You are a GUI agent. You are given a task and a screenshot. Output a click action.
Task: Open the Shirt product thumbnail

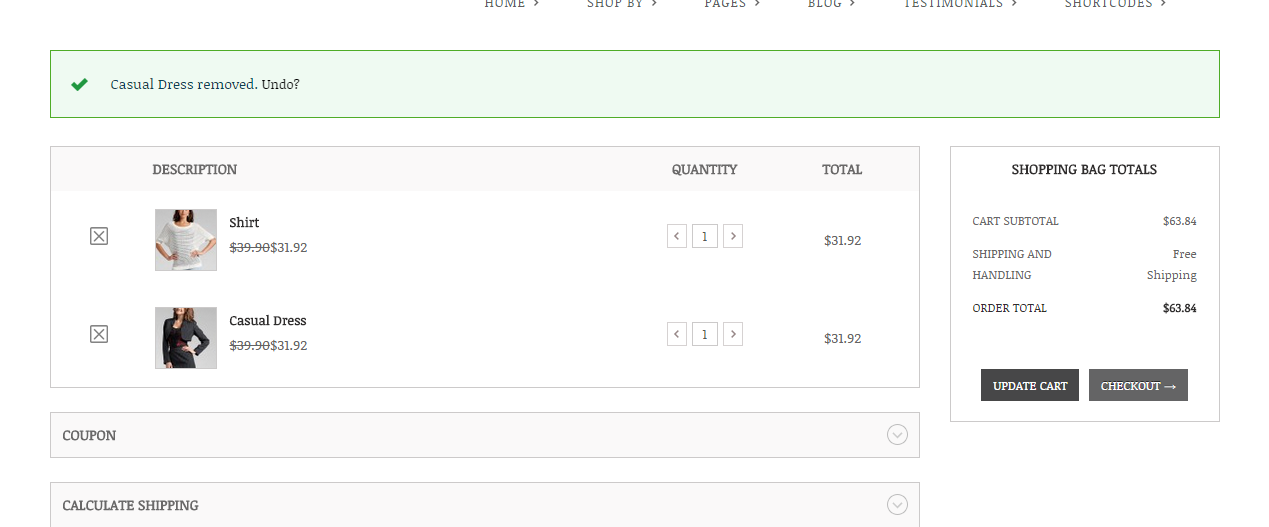click(x=186, y=240)
